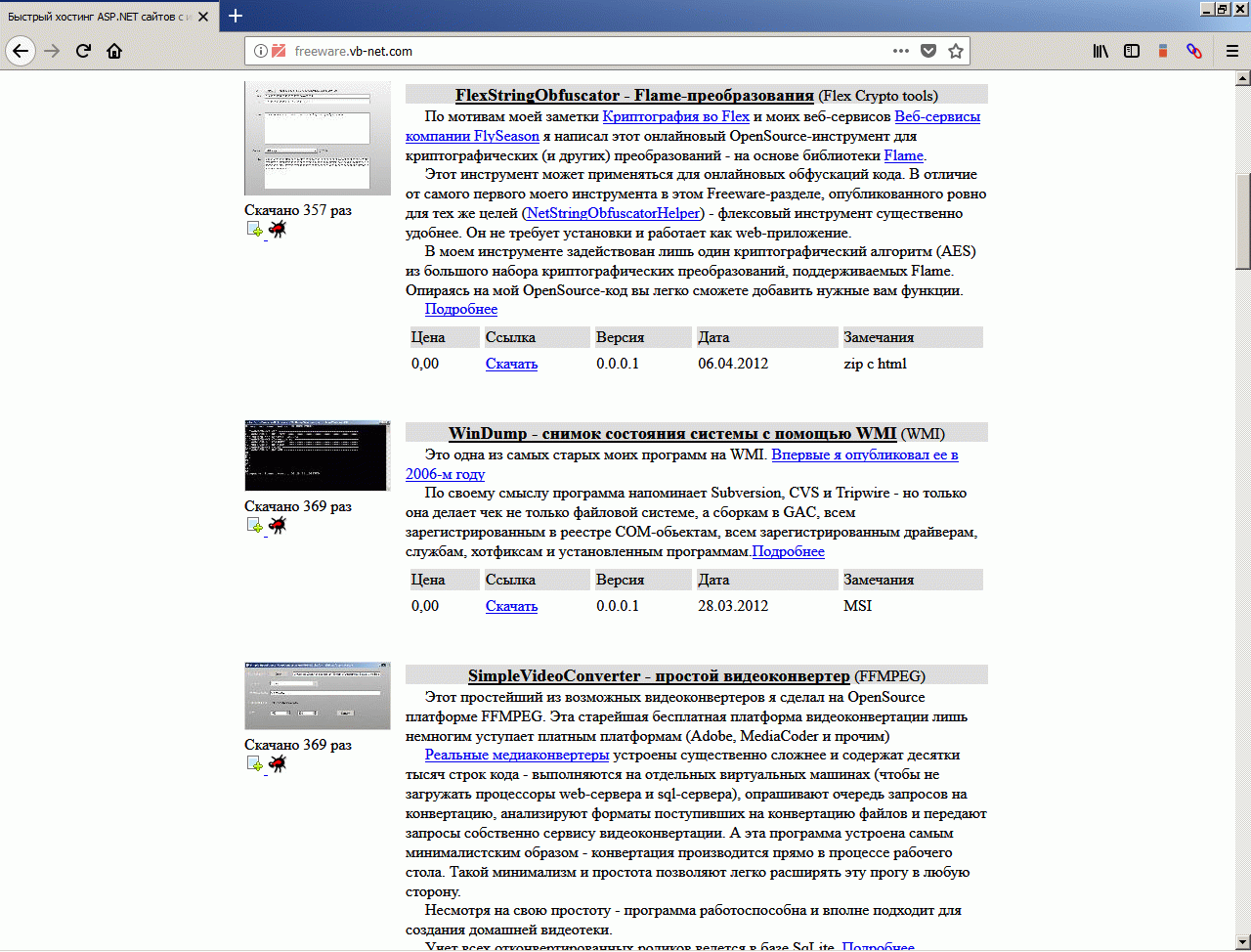
Task: Open the page actions three-dots menu
Action: [x=901, y=51]
